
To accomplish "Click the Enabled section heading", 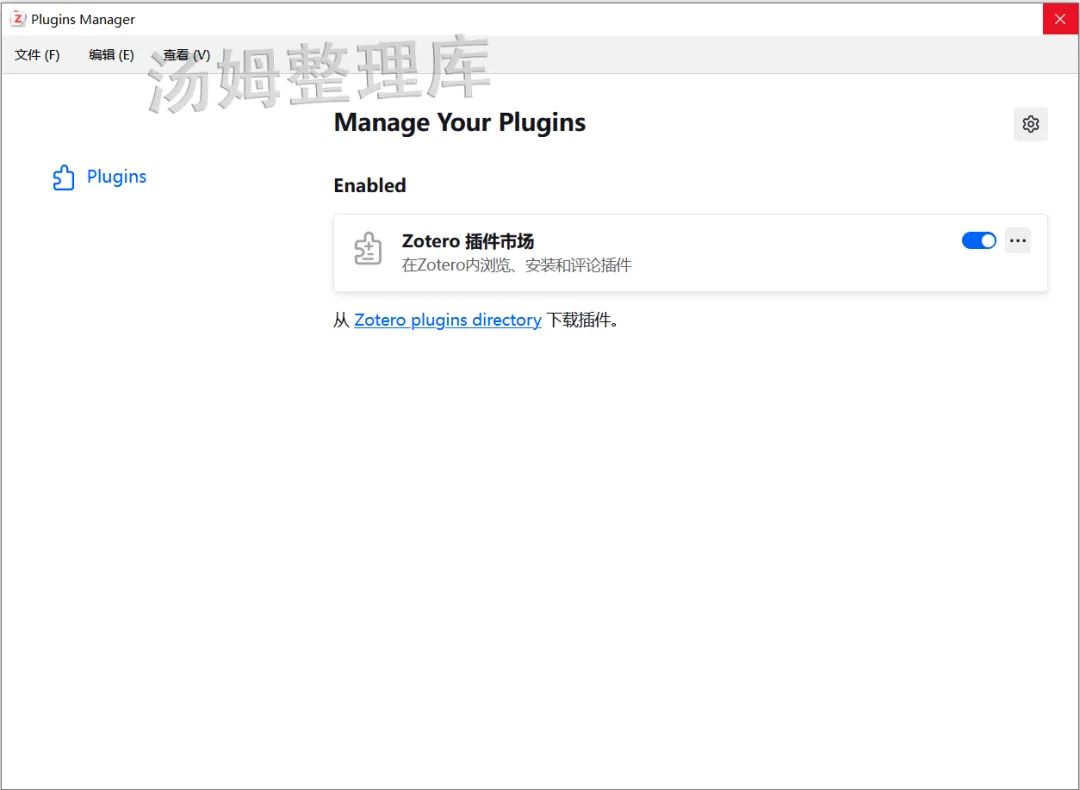I will pos(370,185).
